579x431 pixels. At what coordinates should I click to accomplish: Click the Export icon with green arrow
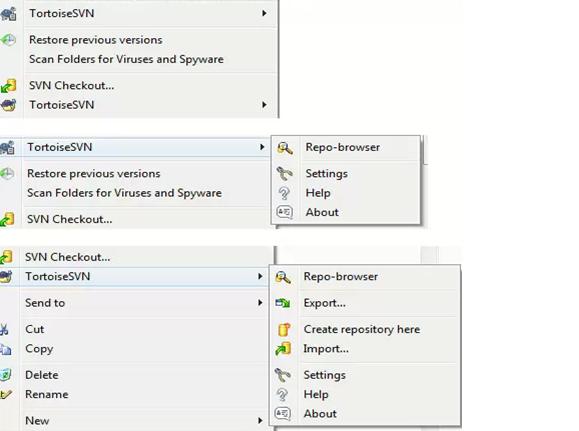pos(283,303)
